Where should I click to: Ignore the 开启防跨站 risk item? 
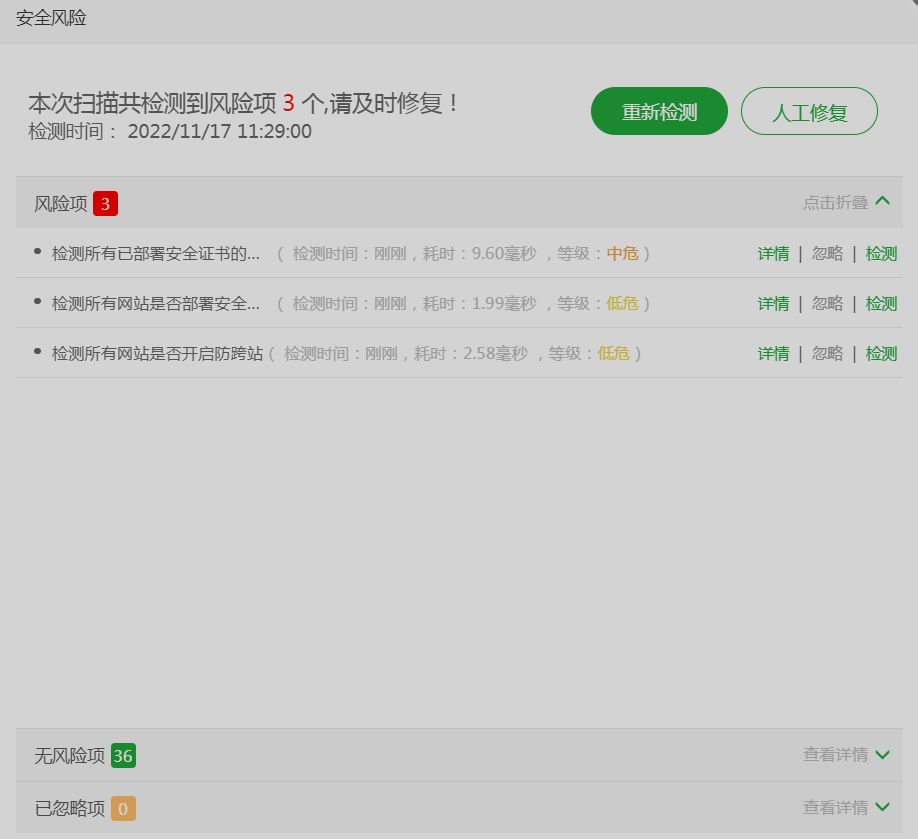click(x=827, y=353)
